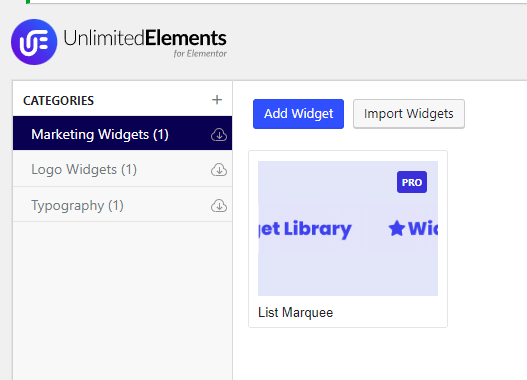Click the Import Widgets button
The image size is (527, 380).
pos(409,114)
